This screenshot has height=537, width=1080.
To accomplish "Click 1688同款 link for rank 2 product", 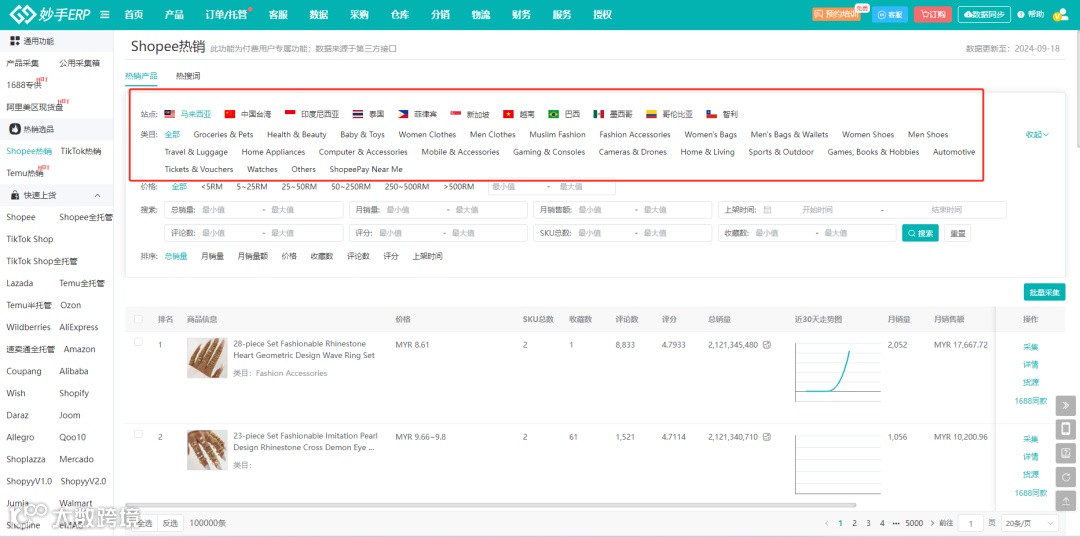I will click(x=1030, y=493).
